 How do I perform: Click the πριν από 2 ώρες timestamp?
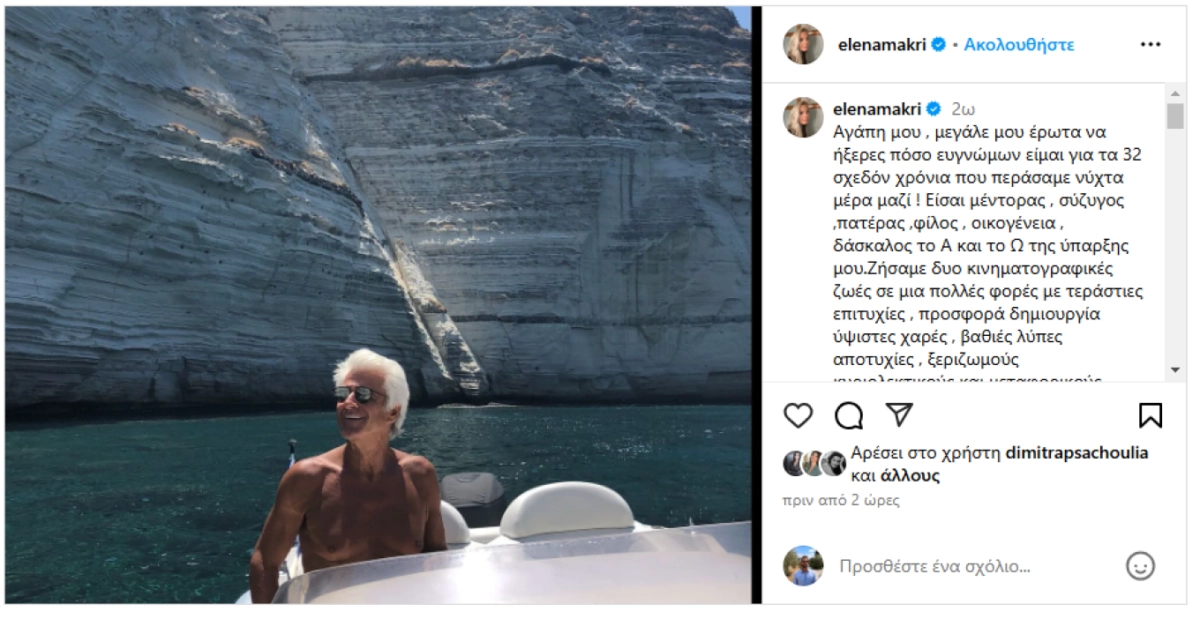[841, 500]
